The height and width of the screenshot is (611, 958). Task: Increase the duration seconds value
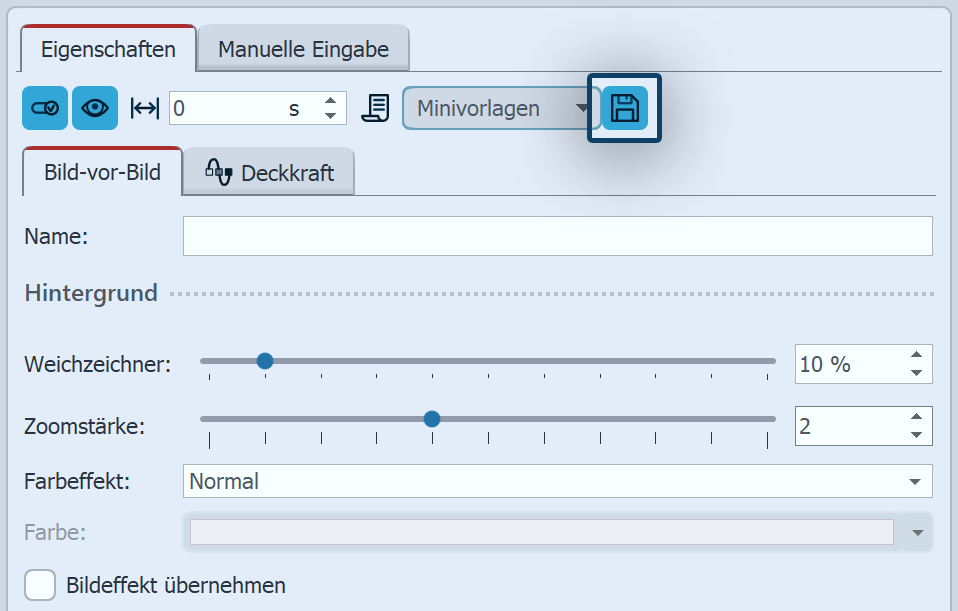pos(331,101)
